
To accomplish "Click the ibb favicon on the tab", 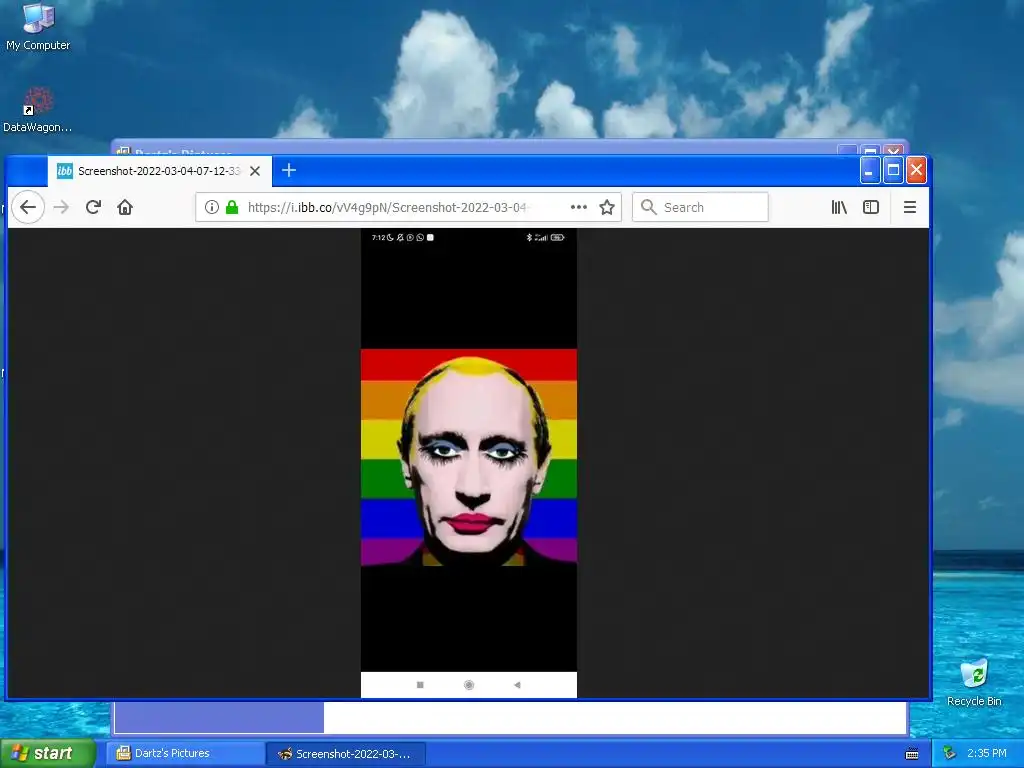I will pyautogui.click(x=65, y=171).
